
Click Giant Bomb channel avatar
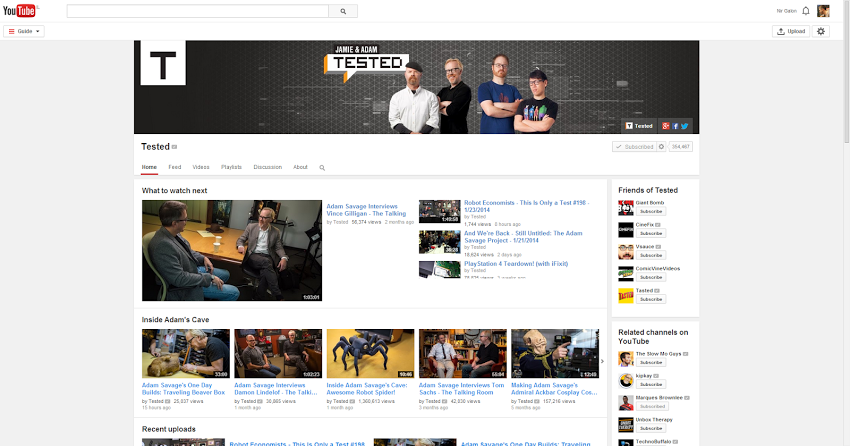pos(626,208)
